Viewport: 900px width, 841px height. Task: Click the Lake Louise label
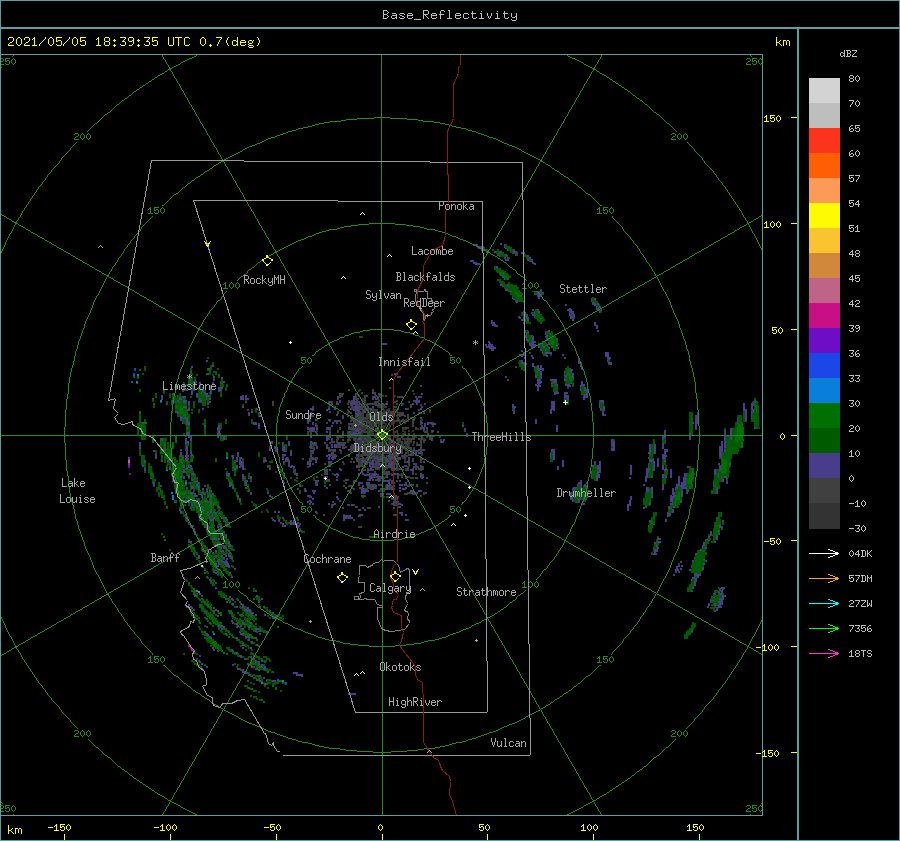tap(77, 491)
